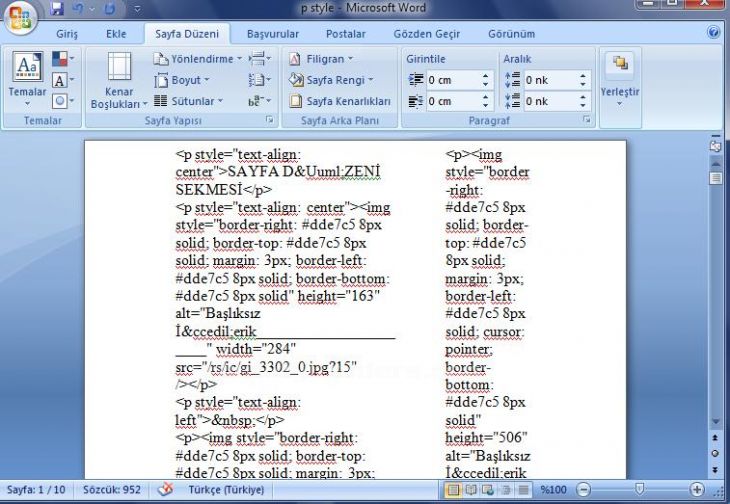
Task: Open Boyut page size menu
Action: (182, 80)
